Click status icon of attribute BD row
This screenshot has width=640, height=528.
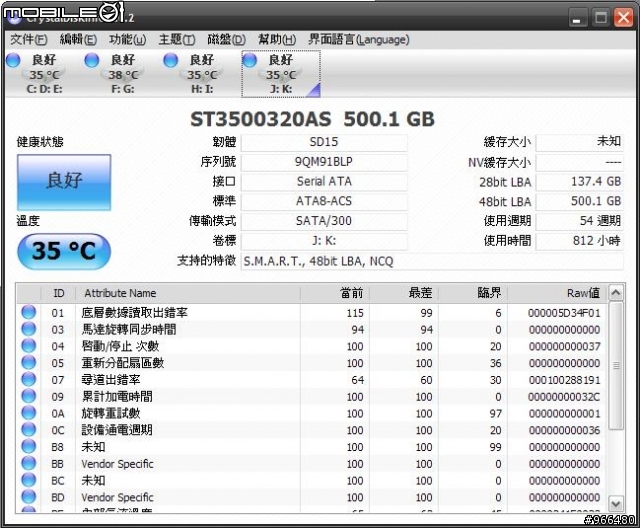[29, 497]
